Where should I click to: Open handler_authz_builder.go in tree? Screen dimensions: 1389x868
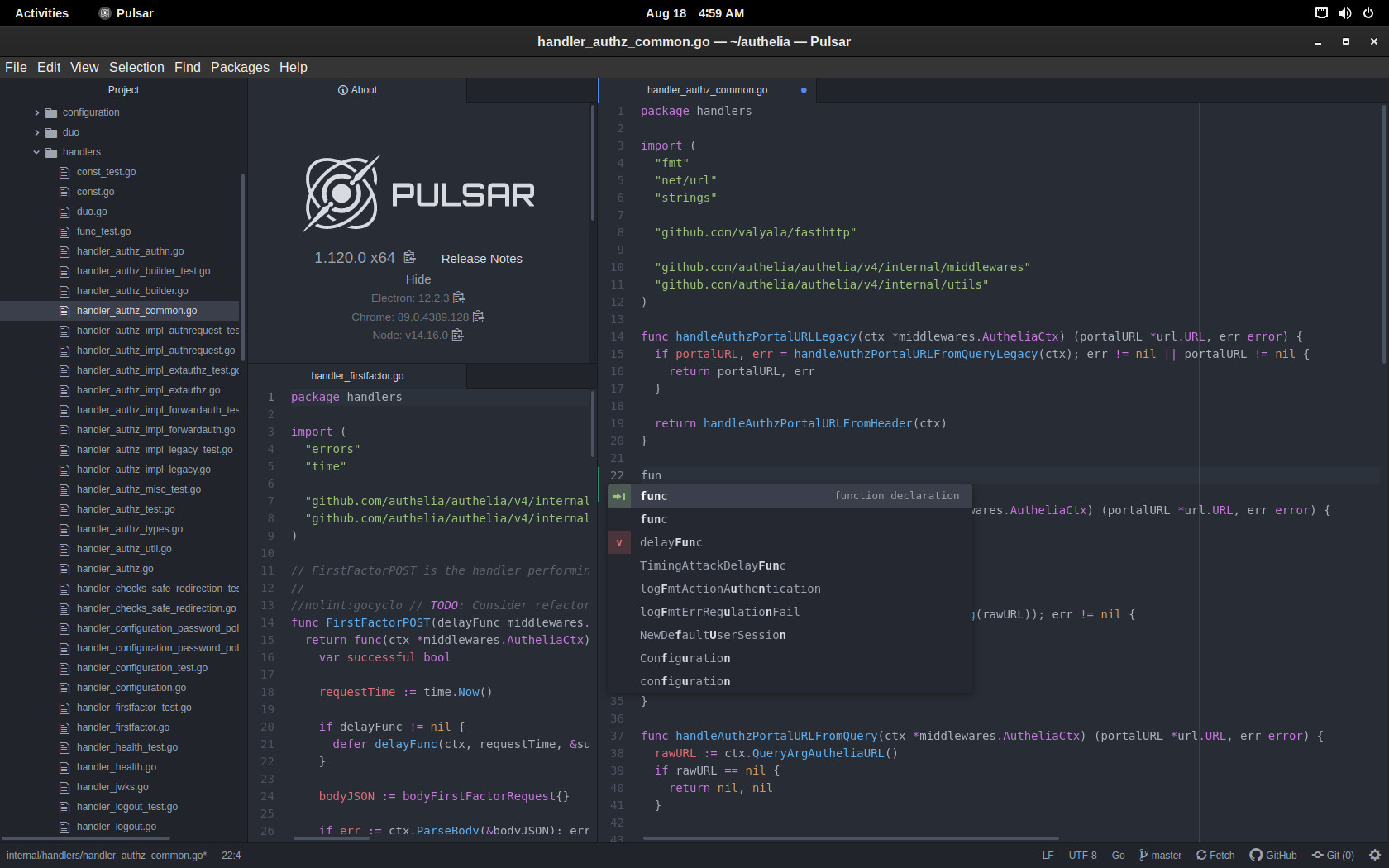click(x=132, y=291)
